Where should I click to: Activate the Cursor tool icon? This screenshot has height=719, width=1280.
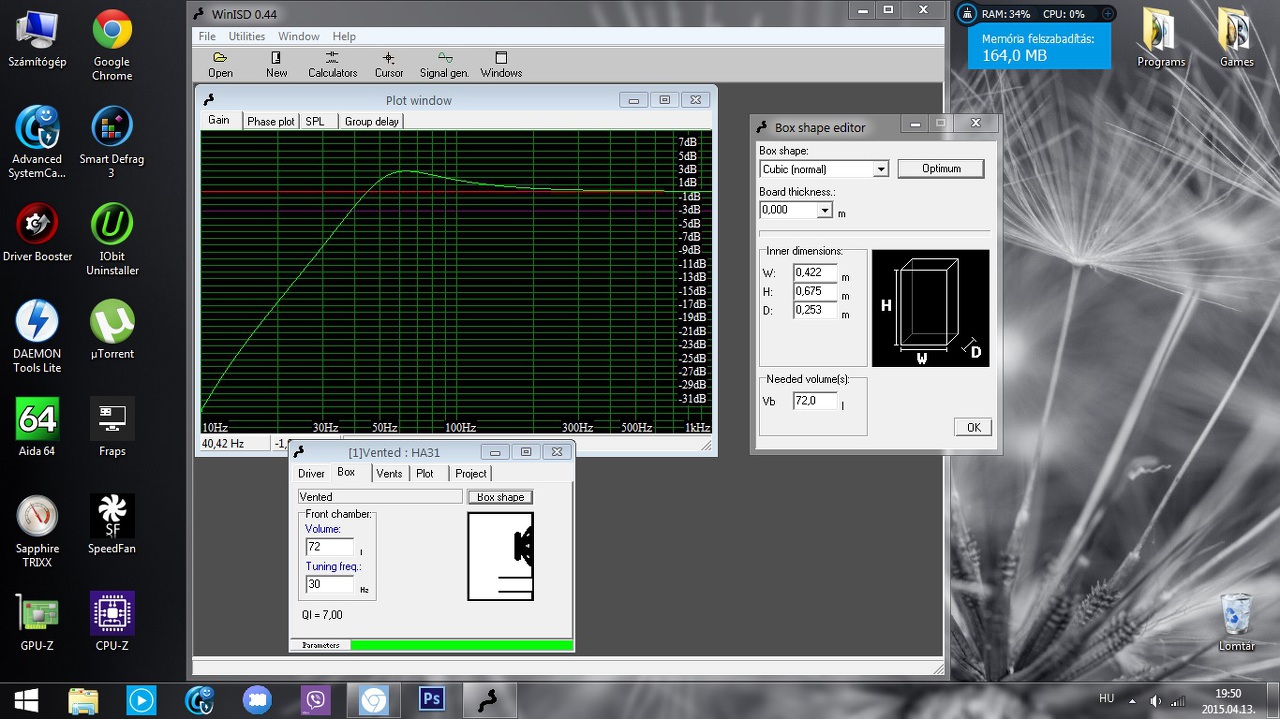(389, 64)
